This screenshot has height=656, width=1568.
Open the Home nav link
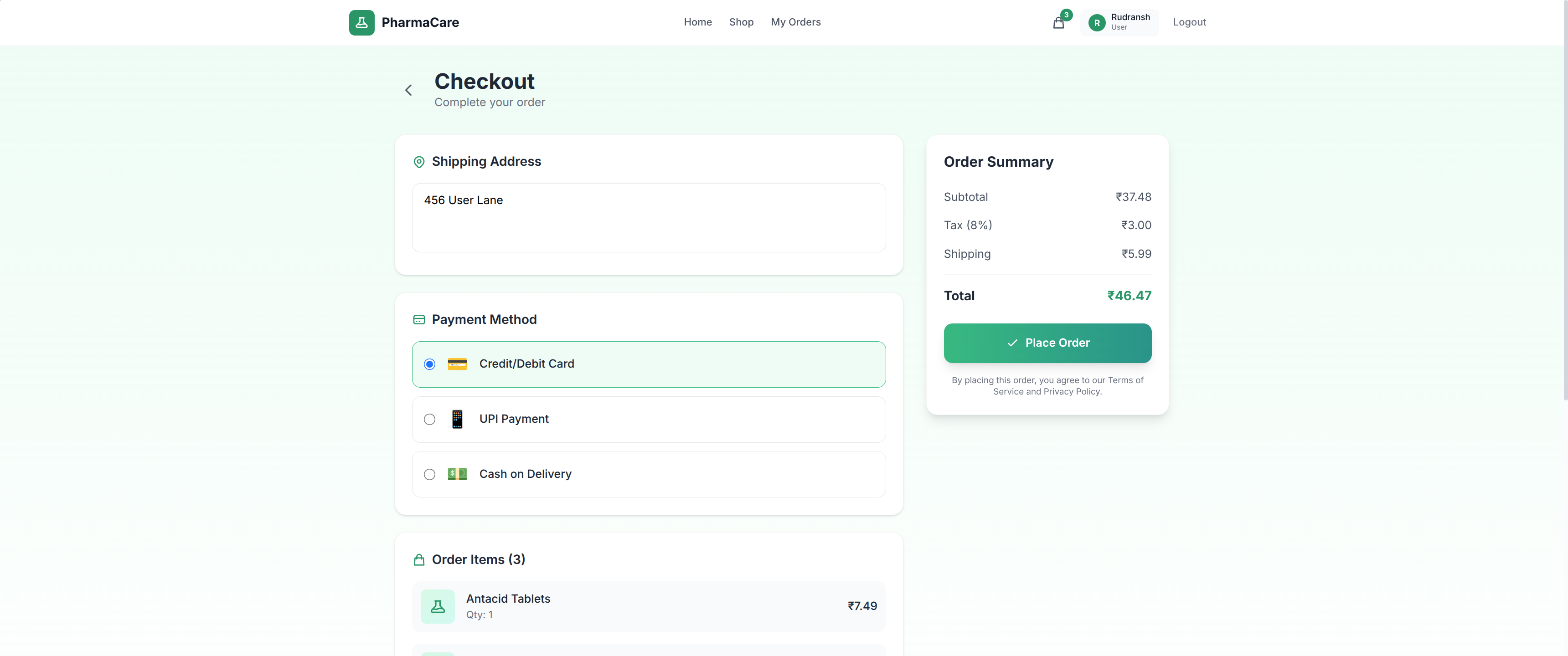(x=697, y=22)
